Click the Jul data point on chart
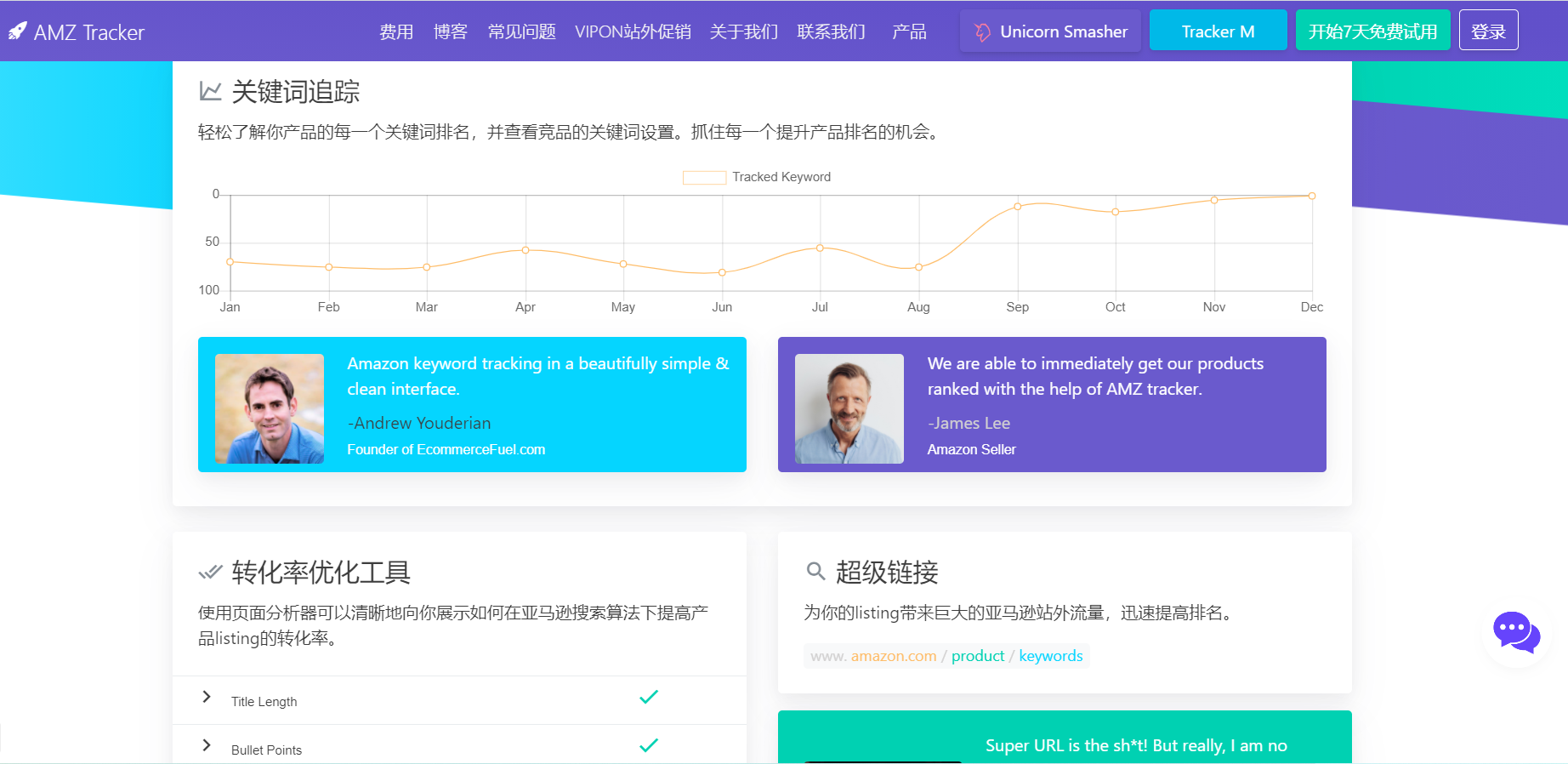 pos(820,248)
